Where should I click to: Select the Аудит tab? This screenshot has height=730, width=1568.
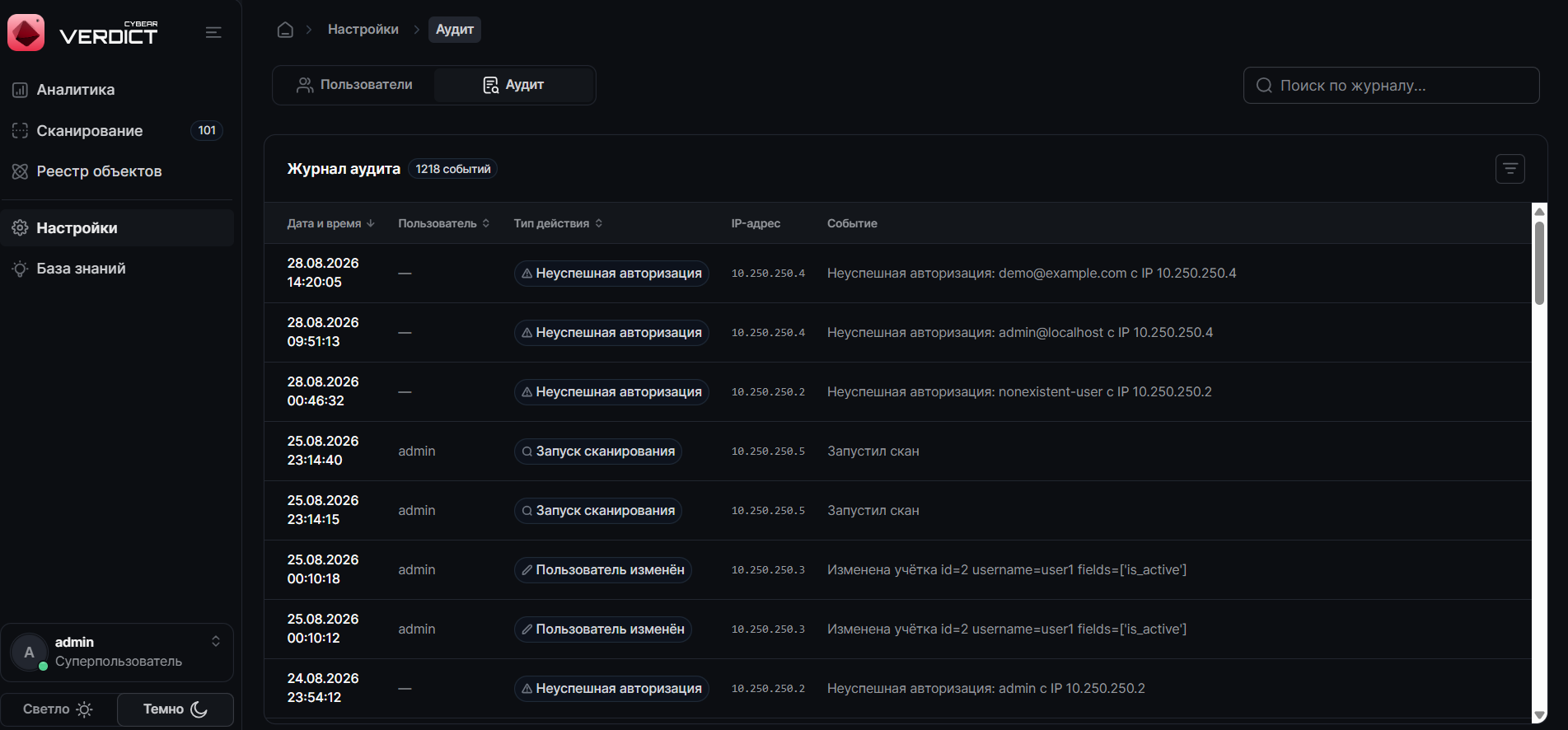click(x=513, y=85)
